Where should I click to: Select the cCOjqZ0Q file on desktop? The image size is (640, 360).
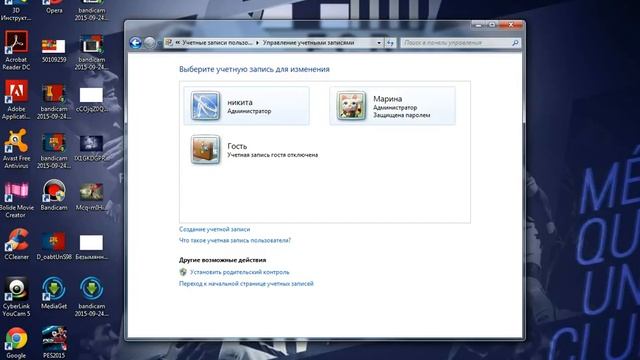pyautogui.click(x=91, y=99)
